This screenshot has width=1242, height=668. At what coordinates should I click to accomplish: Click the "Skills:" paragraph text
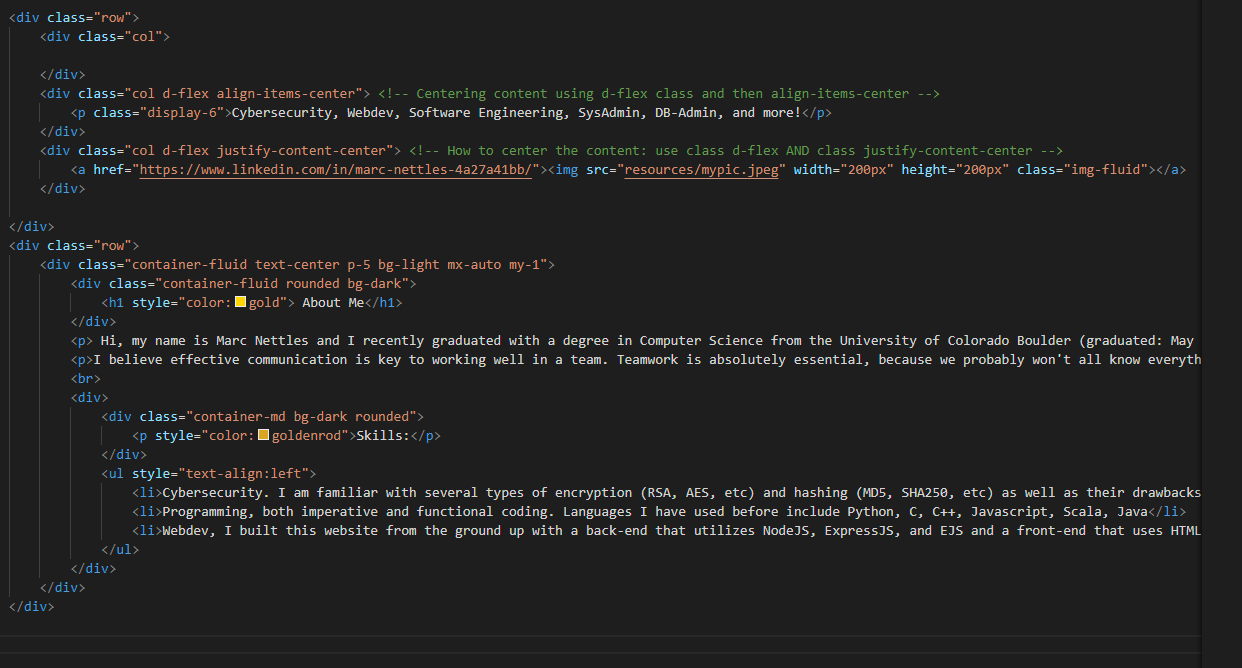coord(383,436)
